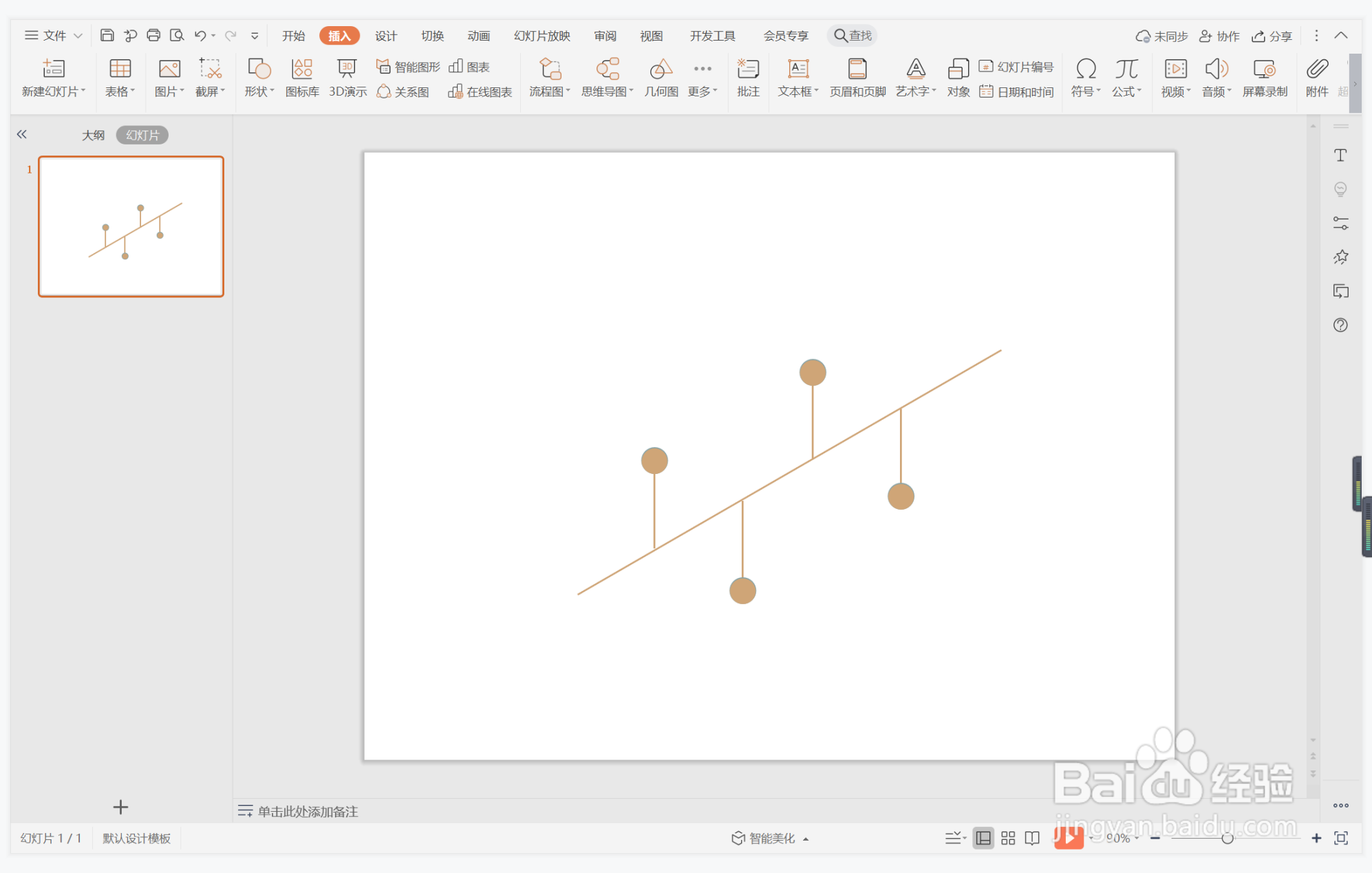Open the 流程图 dropdown
This screenshot has width=1372, height=873.
coord(550,91)
